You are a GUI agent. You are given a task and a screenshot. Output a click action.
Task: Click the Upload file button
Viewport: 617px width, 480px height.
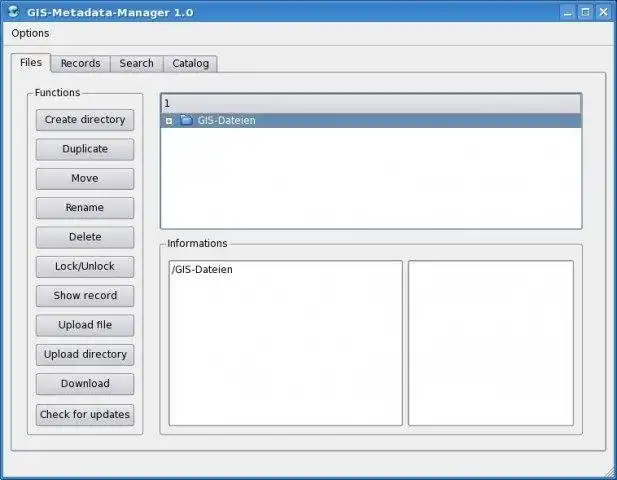point(85,325)
